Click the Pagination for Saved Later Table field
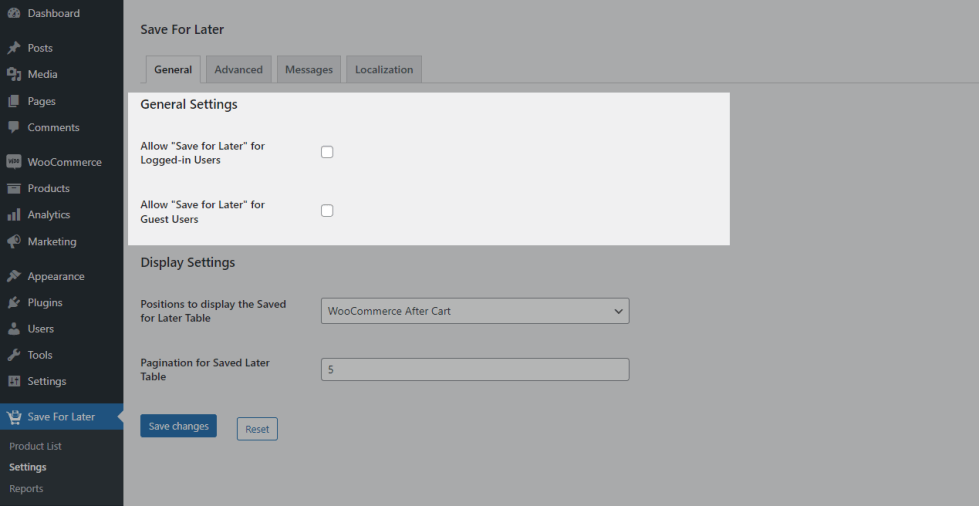Image resolution: width=979 pixels, height=506 pixels. tap(475, 369)
